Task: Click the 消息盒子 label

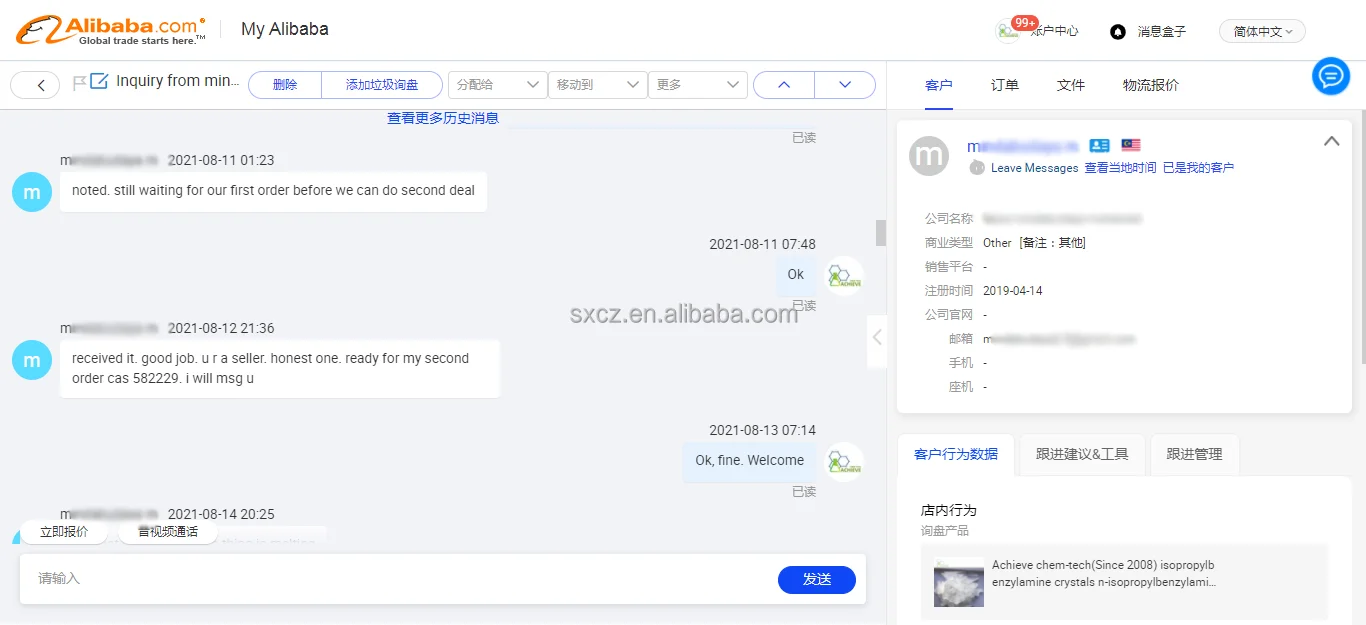Action: [1162, 32]
